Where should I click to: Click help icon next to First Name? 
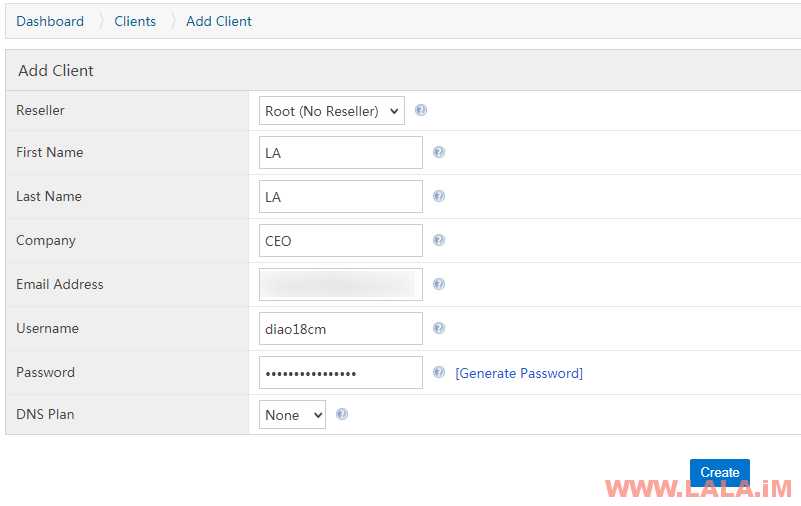[x=439, y=152]
